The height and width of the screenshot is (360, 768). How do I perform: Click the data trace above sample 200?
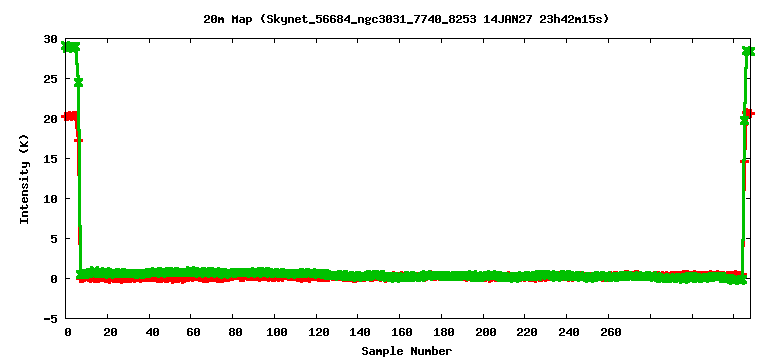coord(483,276)
